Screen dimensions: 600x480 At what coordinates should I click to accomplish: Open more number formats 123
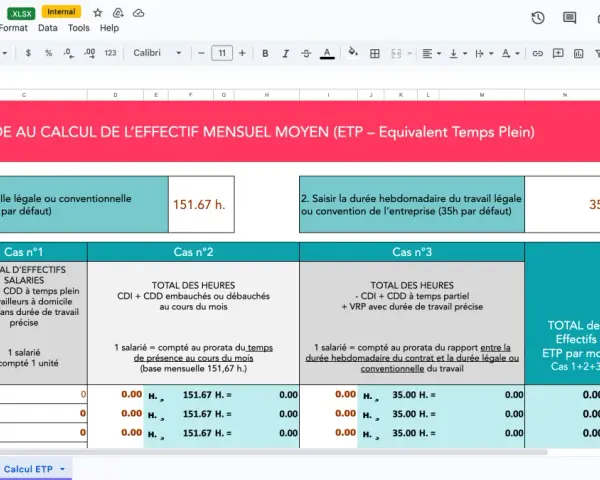[110, 53]
